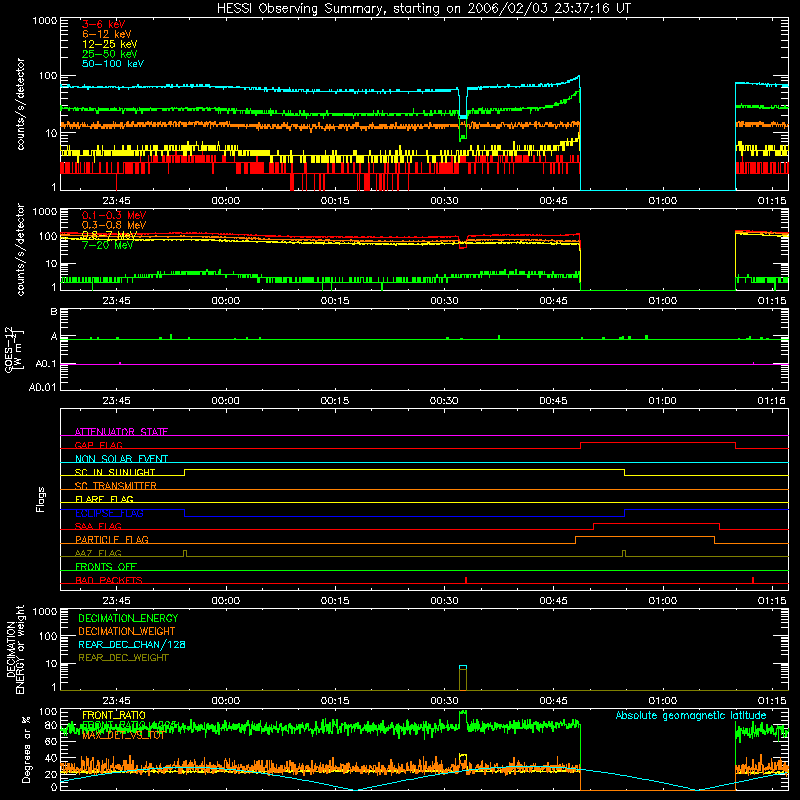Click the '1000' tick label of the top panel
The width and height of the screenshot is (800, 800).
[44, 21]
